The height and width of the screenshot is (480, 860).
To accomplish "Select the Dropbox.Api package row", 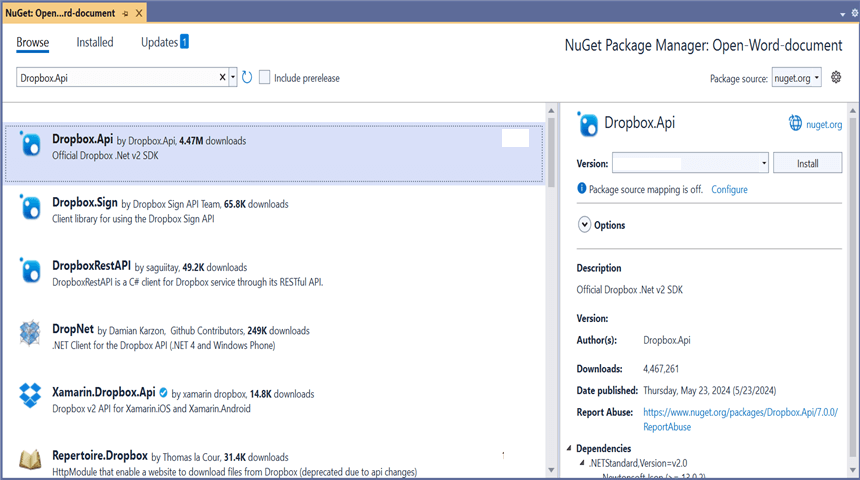I will tap(274, 153).
